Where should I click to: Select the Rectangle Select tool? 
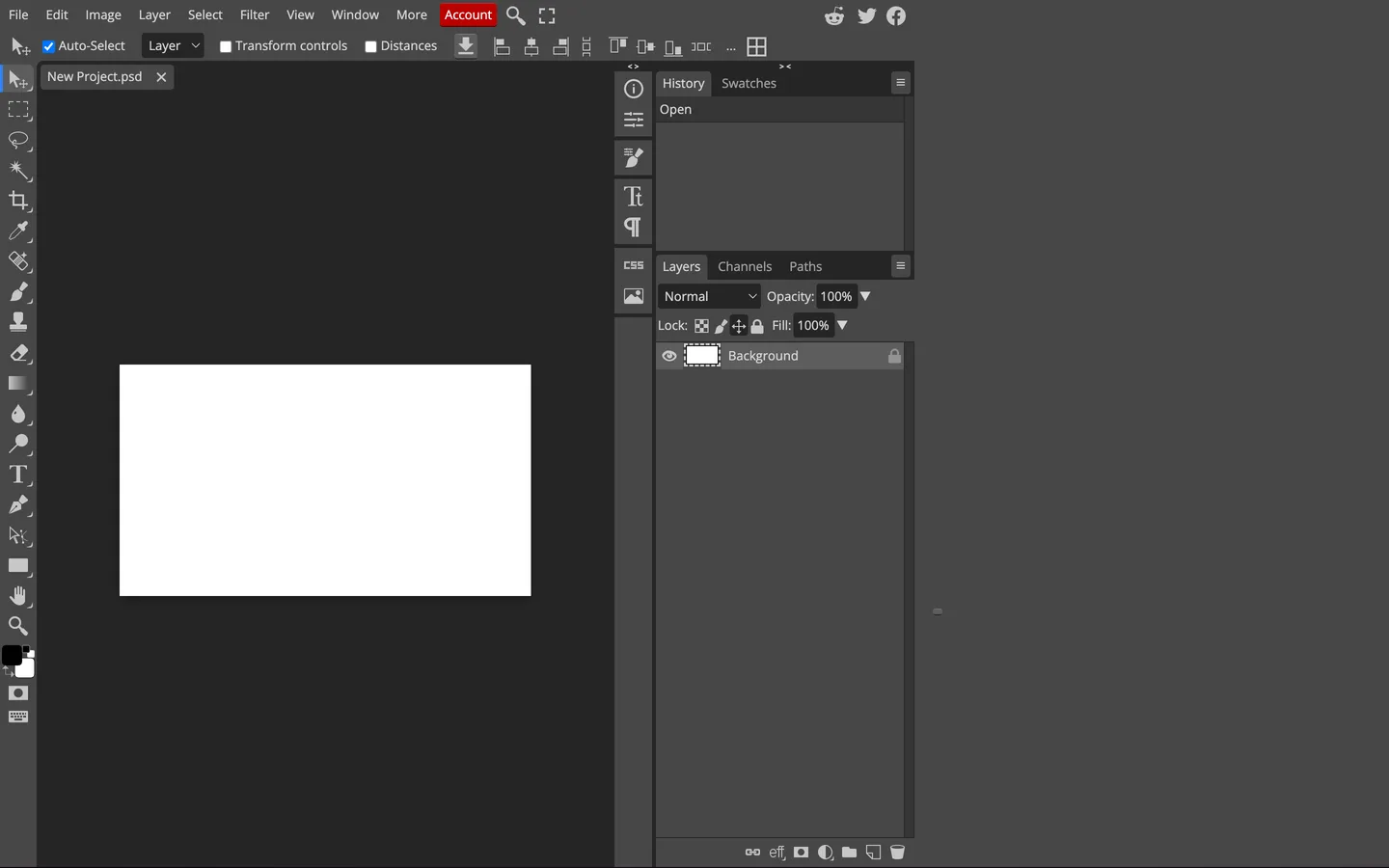click(18, 110)
